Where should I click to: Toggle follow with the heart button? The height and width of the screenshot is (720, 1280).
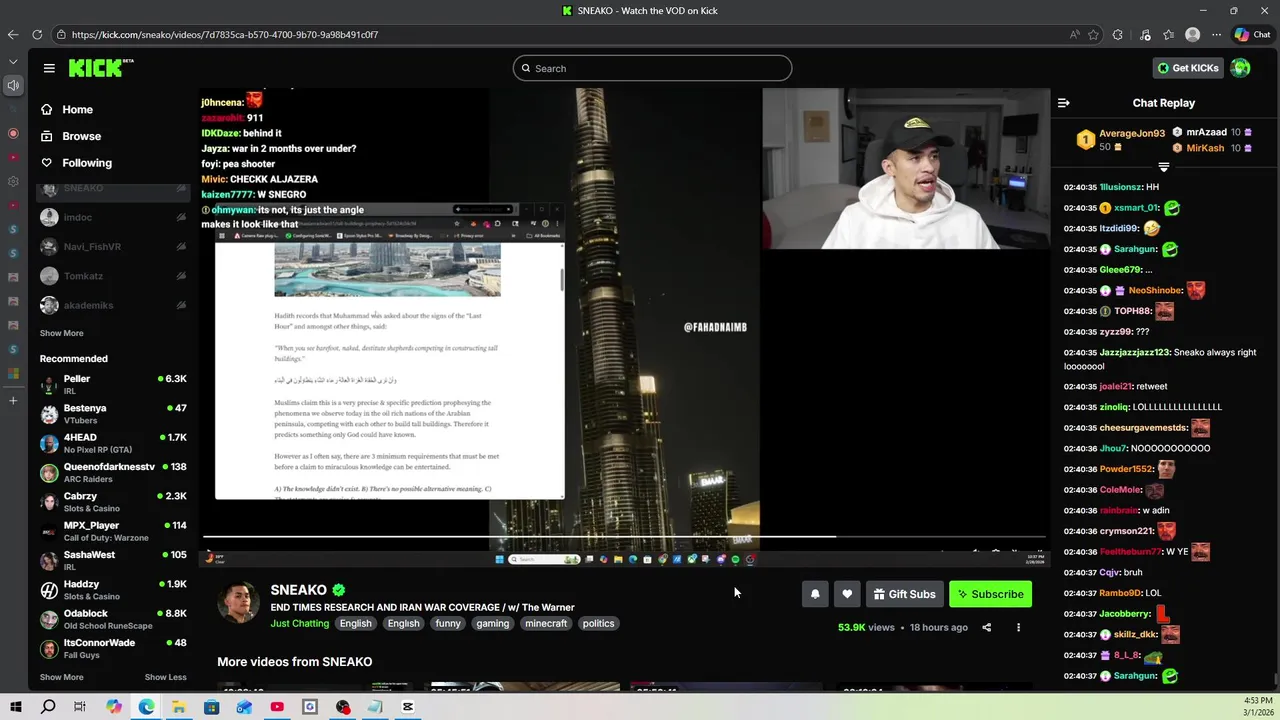pos(847,594)
